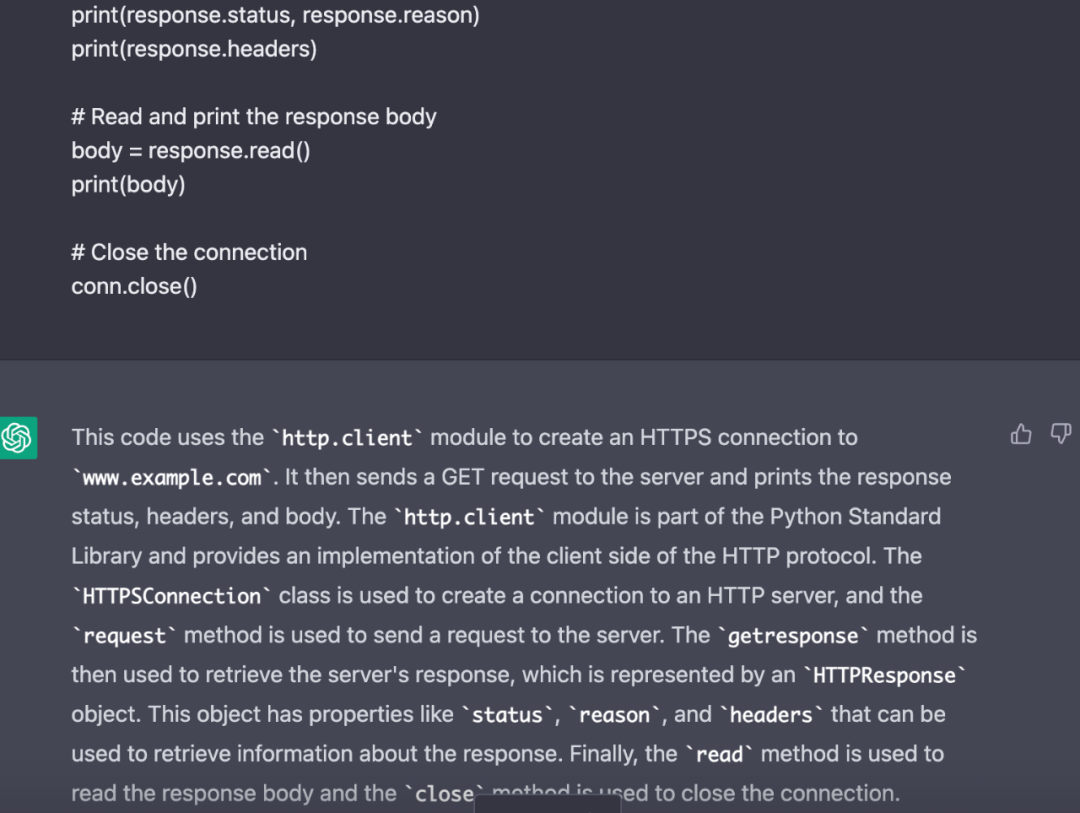Click the inline code 'read' in the explanation
The image size is (1080, 813).
[719, 755]
